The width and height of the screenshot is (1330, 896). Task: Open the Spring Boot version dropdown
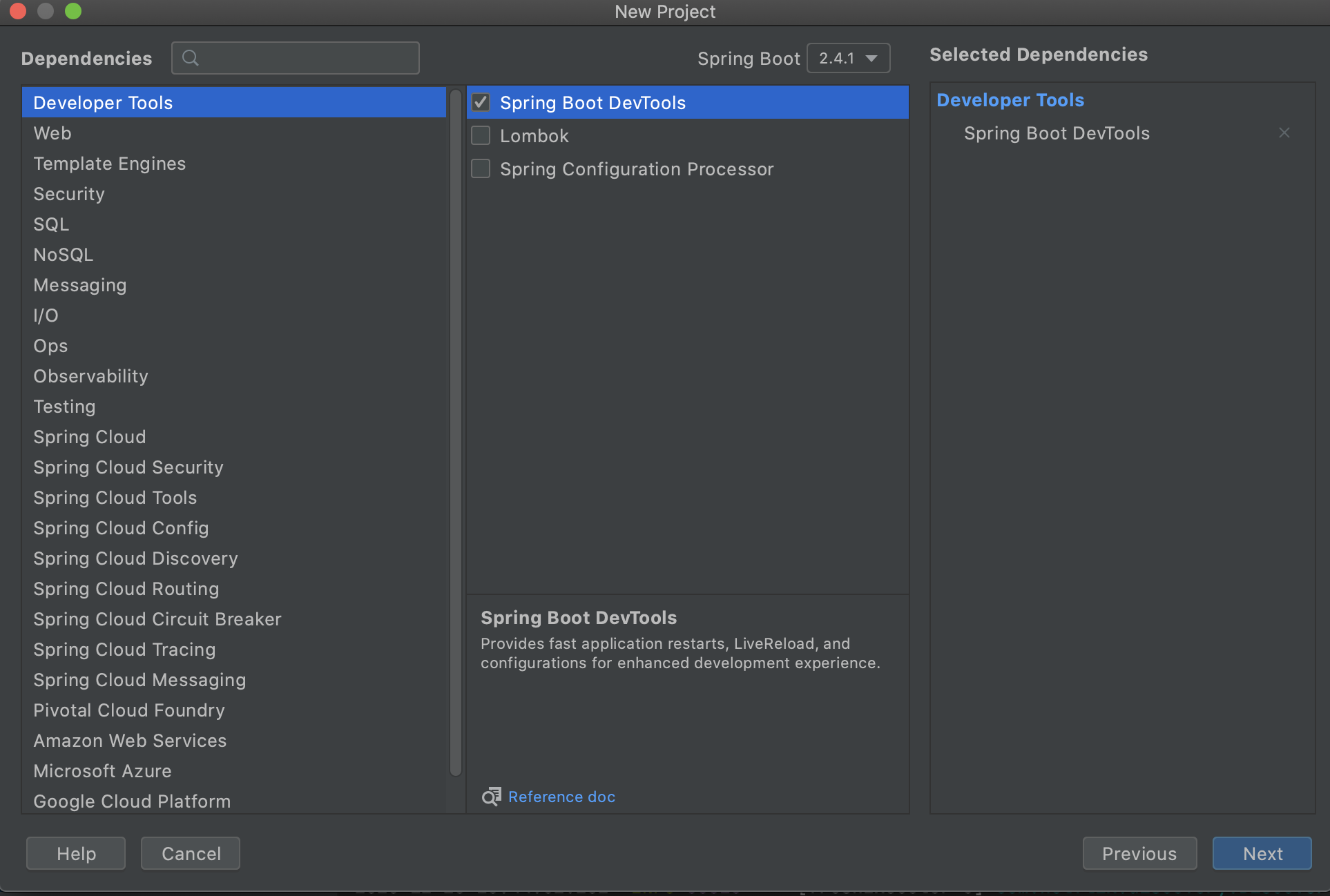tap(848, 58)
